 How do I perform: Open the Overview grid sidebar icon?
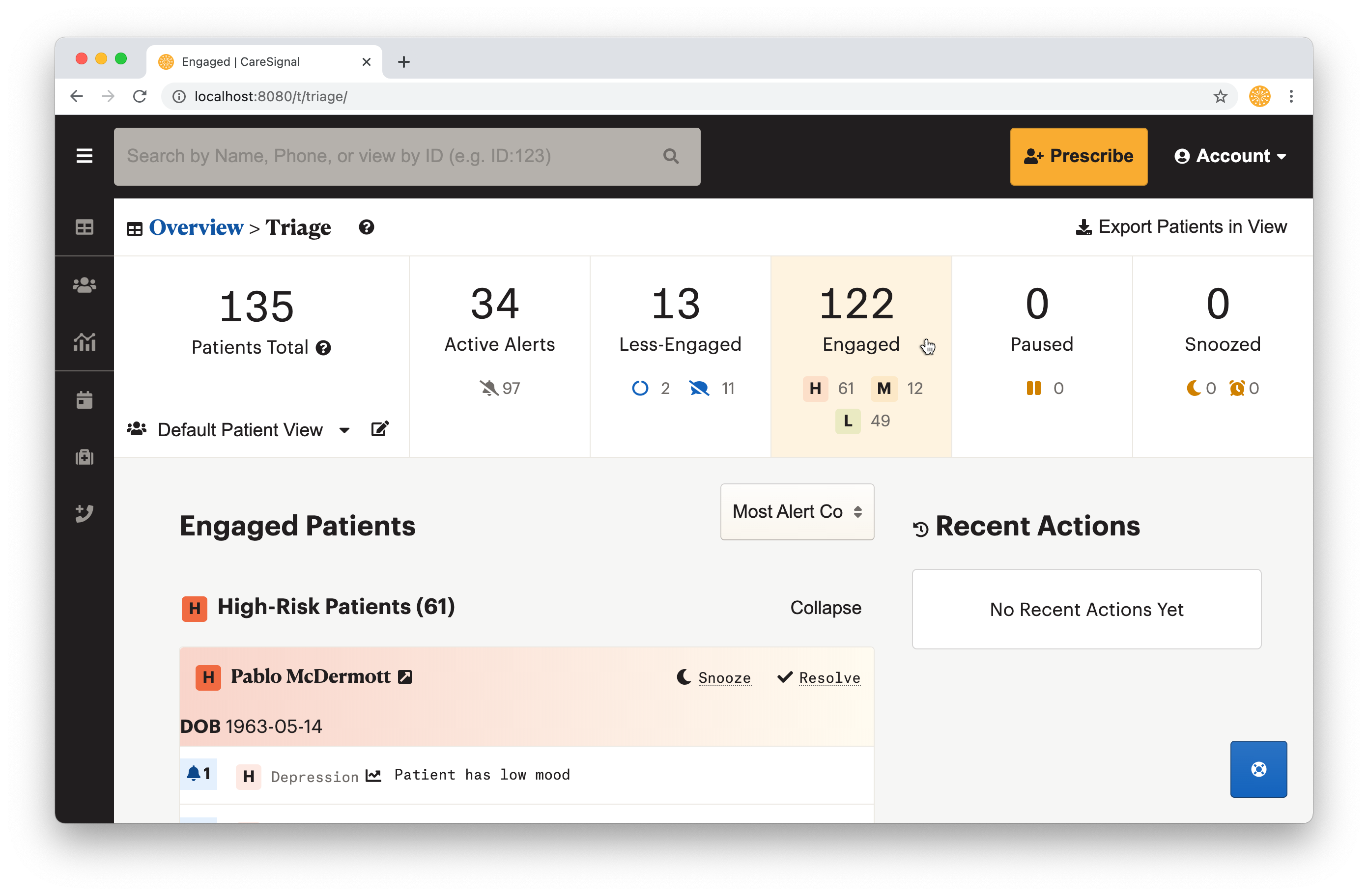click(x=85, y=227)
